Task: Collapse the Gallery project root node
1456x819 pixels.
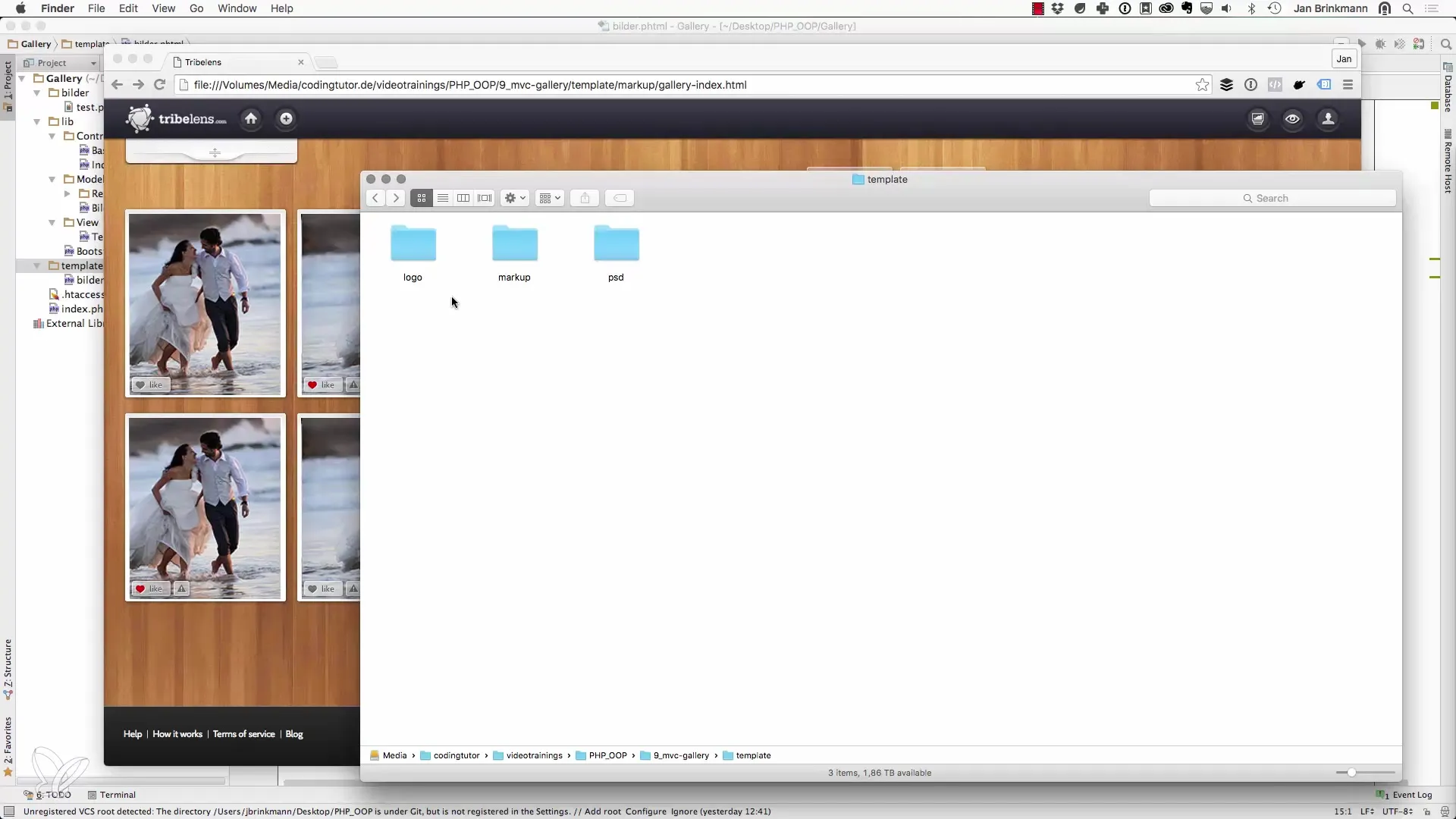Action: [22, 78]
